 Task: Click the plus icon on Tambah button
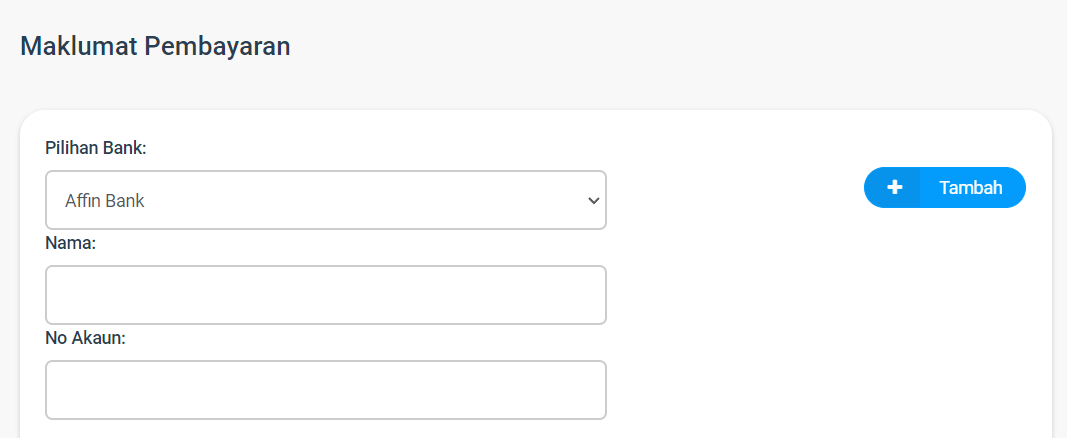894,187
